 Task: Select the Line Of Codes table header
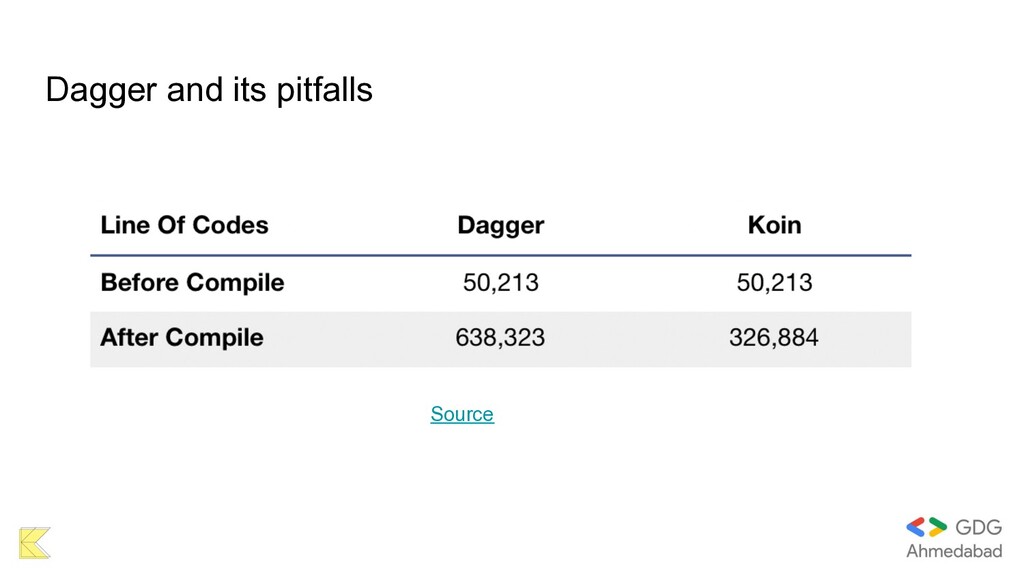pyautogui.click(x=184, y=225)
